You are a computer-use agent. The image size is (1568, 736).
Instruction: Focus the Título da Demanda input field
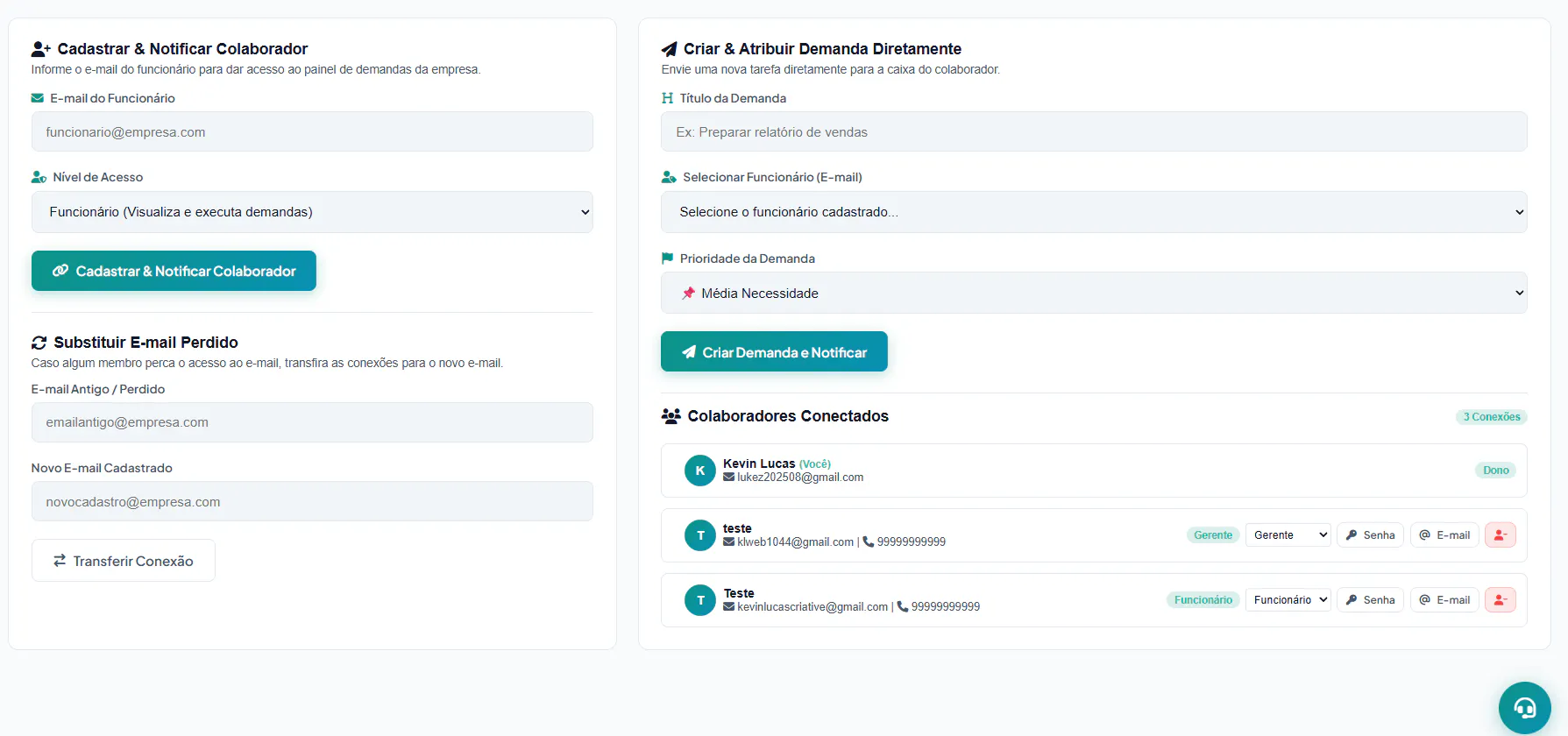coord(1094,131)
